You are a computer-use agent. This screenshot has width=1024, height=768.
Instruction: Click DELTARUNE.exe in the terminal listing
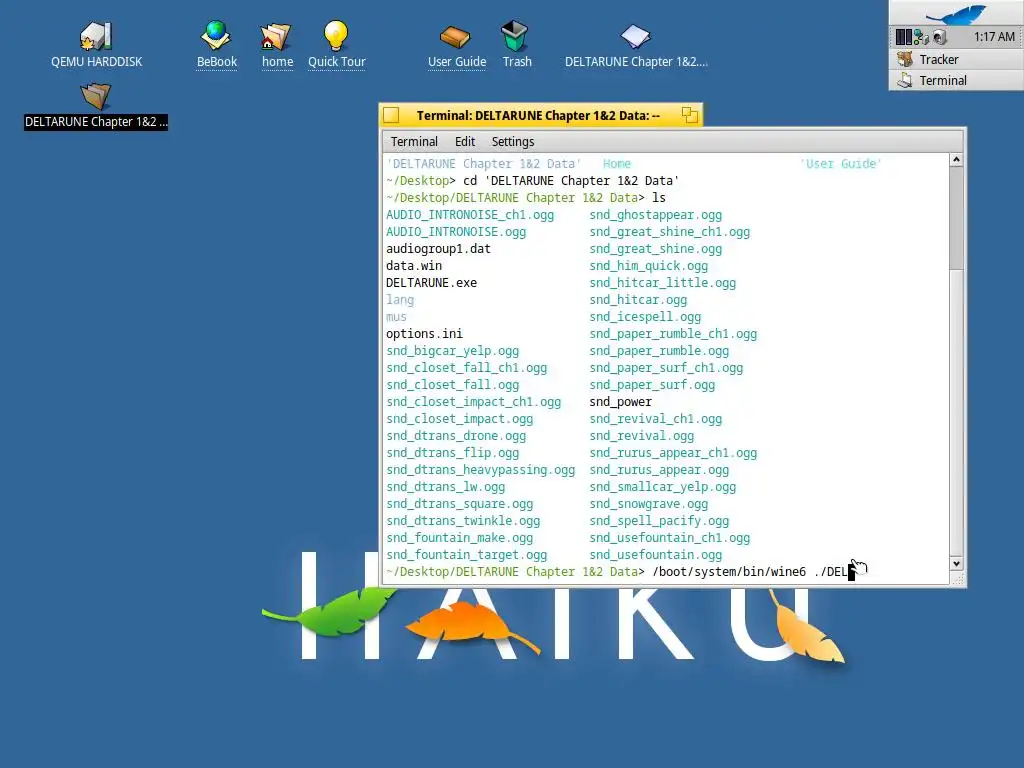[x=432, y=283]
